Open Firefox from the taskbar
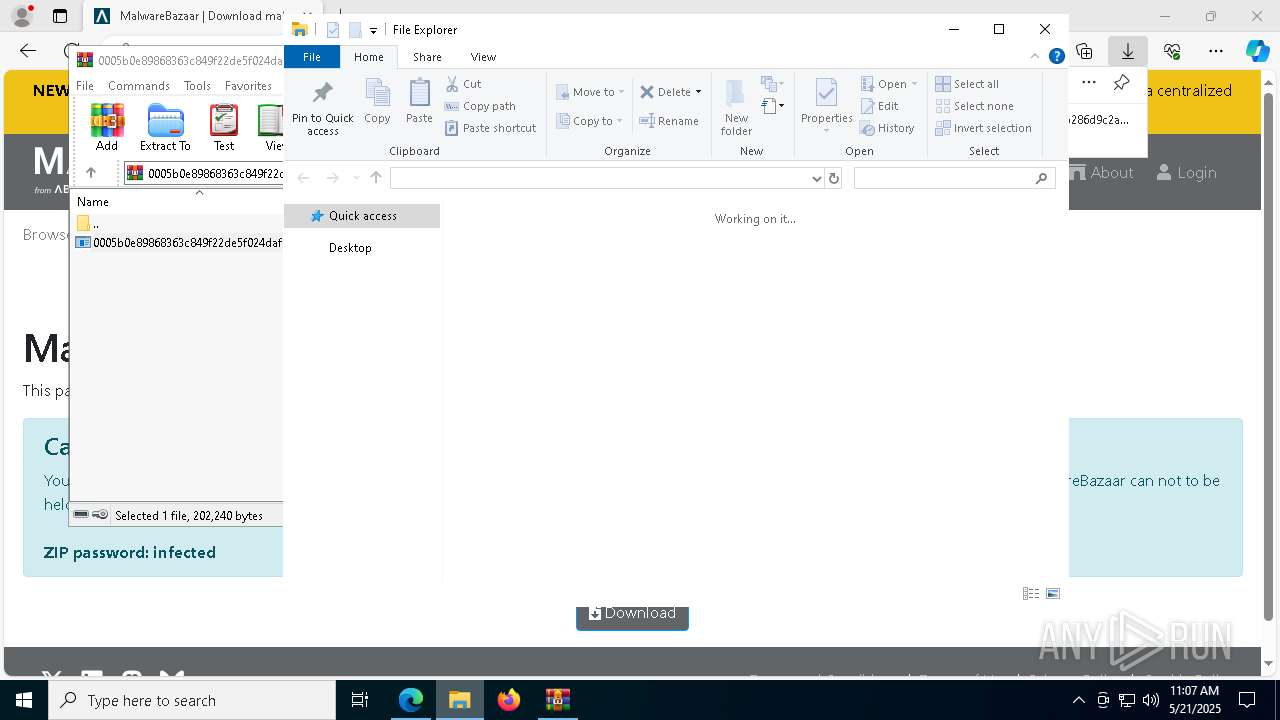Image resolution: width=1280 pixels, height=720 pixels. click(509, 700)
